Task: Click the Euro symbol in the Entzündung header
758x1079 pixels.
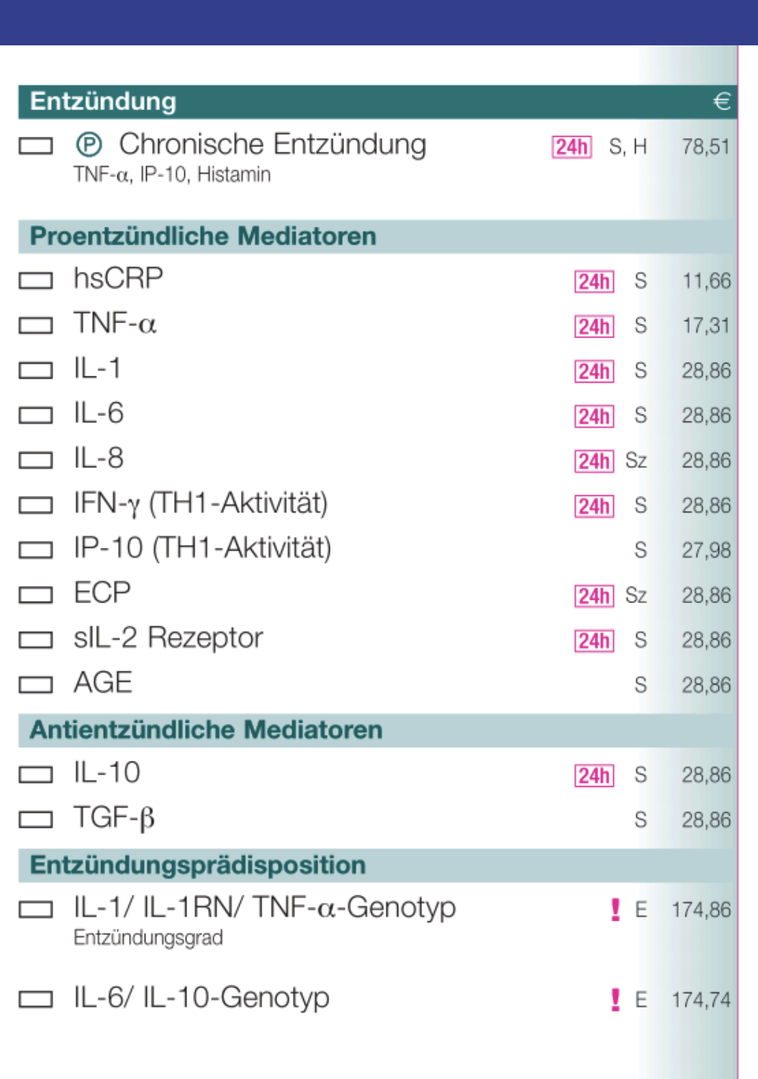Action: (722, 102)
